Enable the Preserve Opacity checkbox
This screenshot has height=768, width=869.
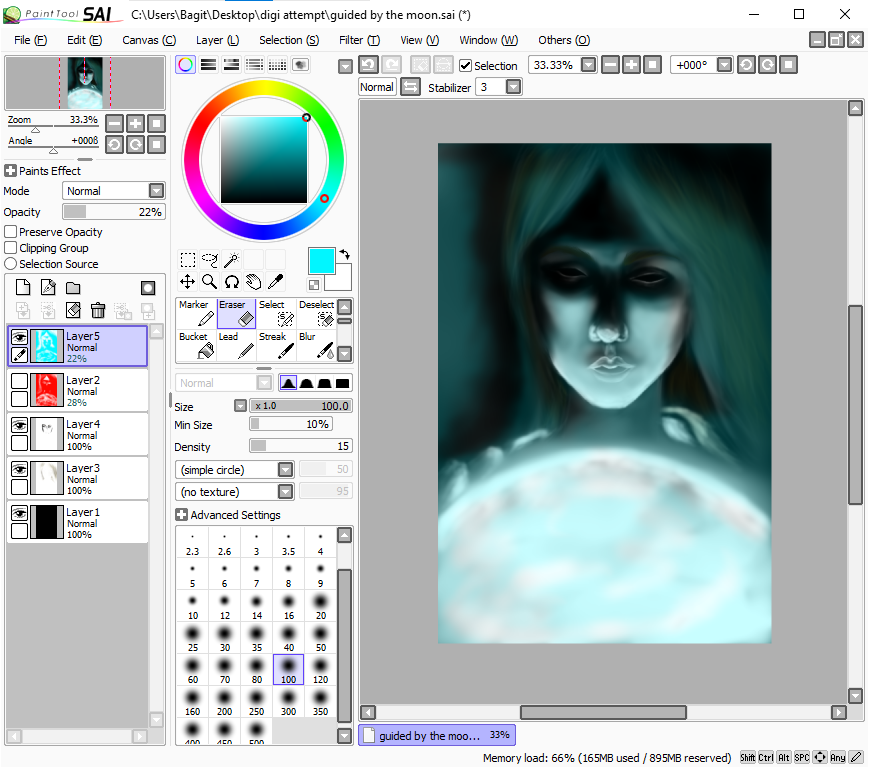coord(11,232)
